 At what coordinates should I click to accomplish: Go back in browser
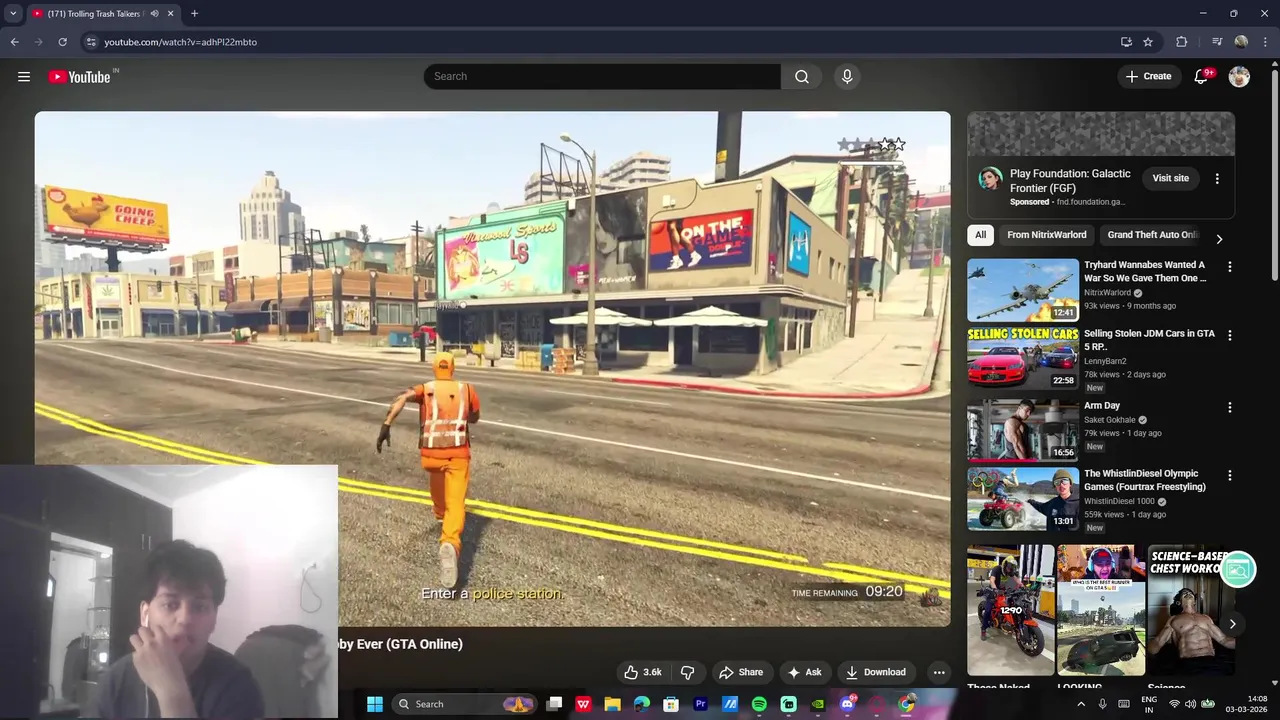coord(14,42)
